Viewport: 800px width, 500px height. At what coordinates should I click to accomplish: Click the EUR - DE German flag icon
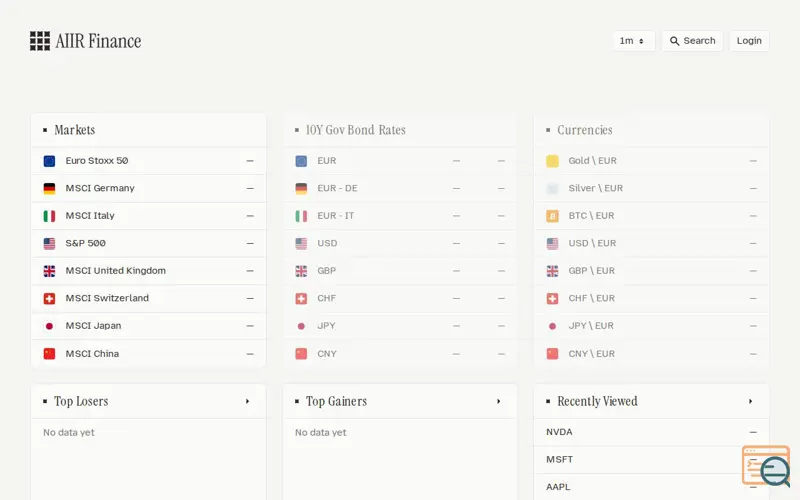click(301, 189)
